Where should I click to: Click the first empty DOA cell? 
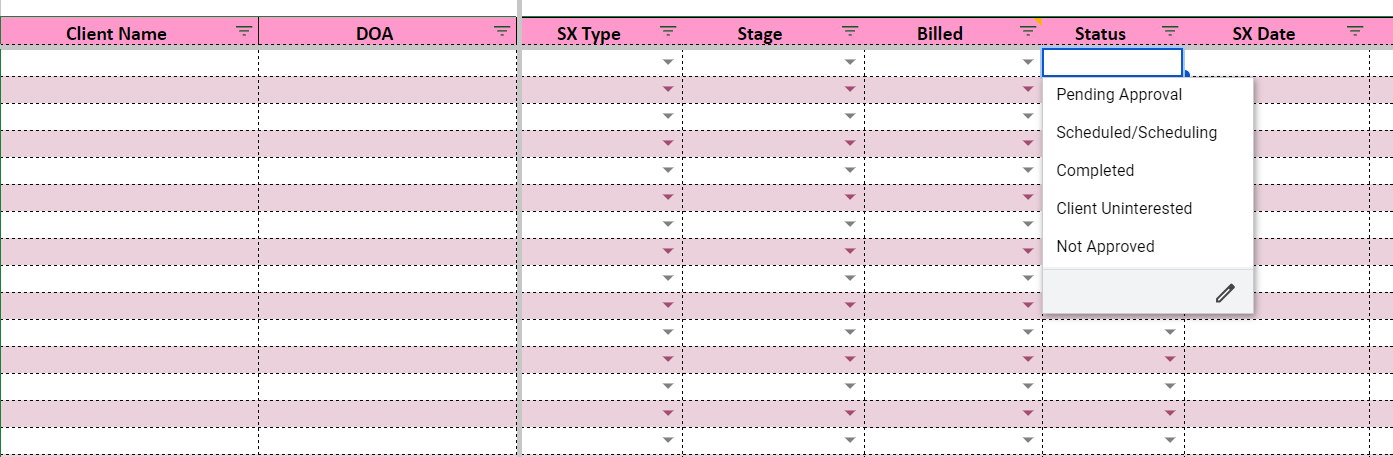(388, 62)
